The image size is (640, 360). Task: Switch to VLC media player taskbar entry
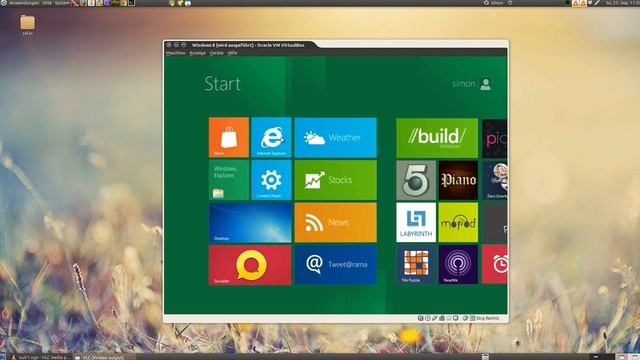40,357
